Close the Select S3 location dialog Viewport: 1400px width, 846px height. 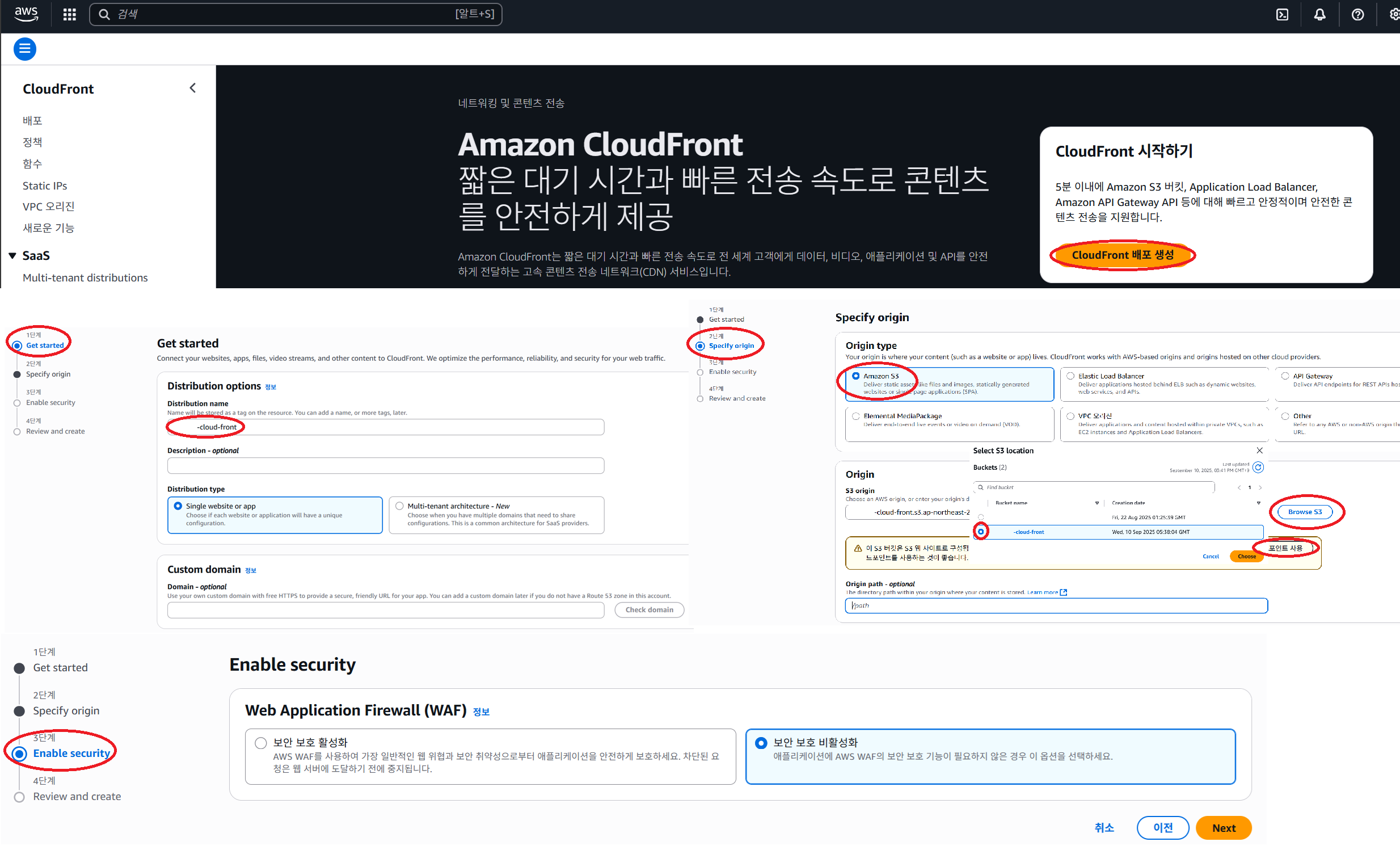click(1260, 451)
